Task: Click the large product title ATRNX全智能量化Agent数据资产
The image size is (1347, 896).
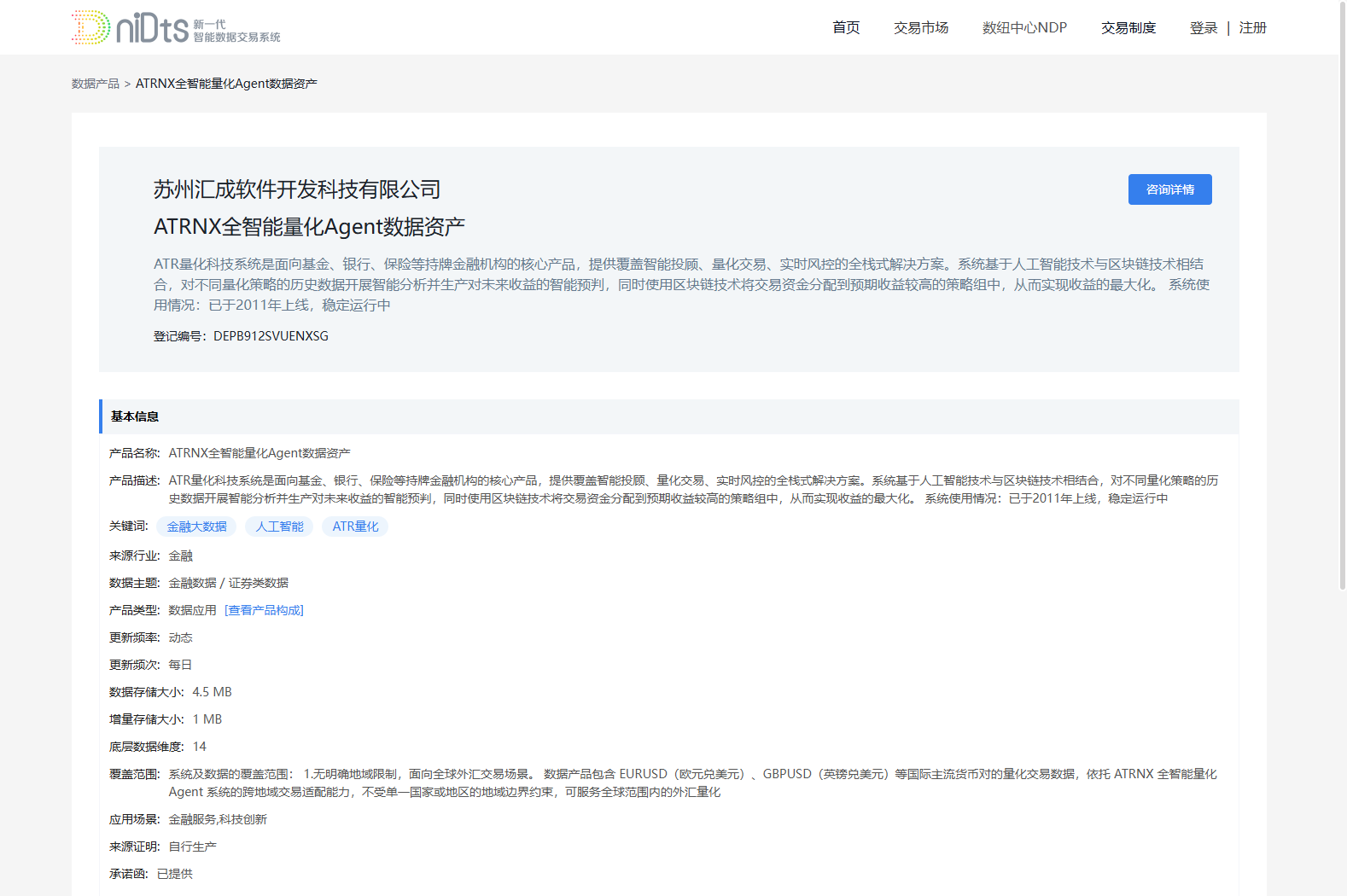Action: (x=309, y=227)
